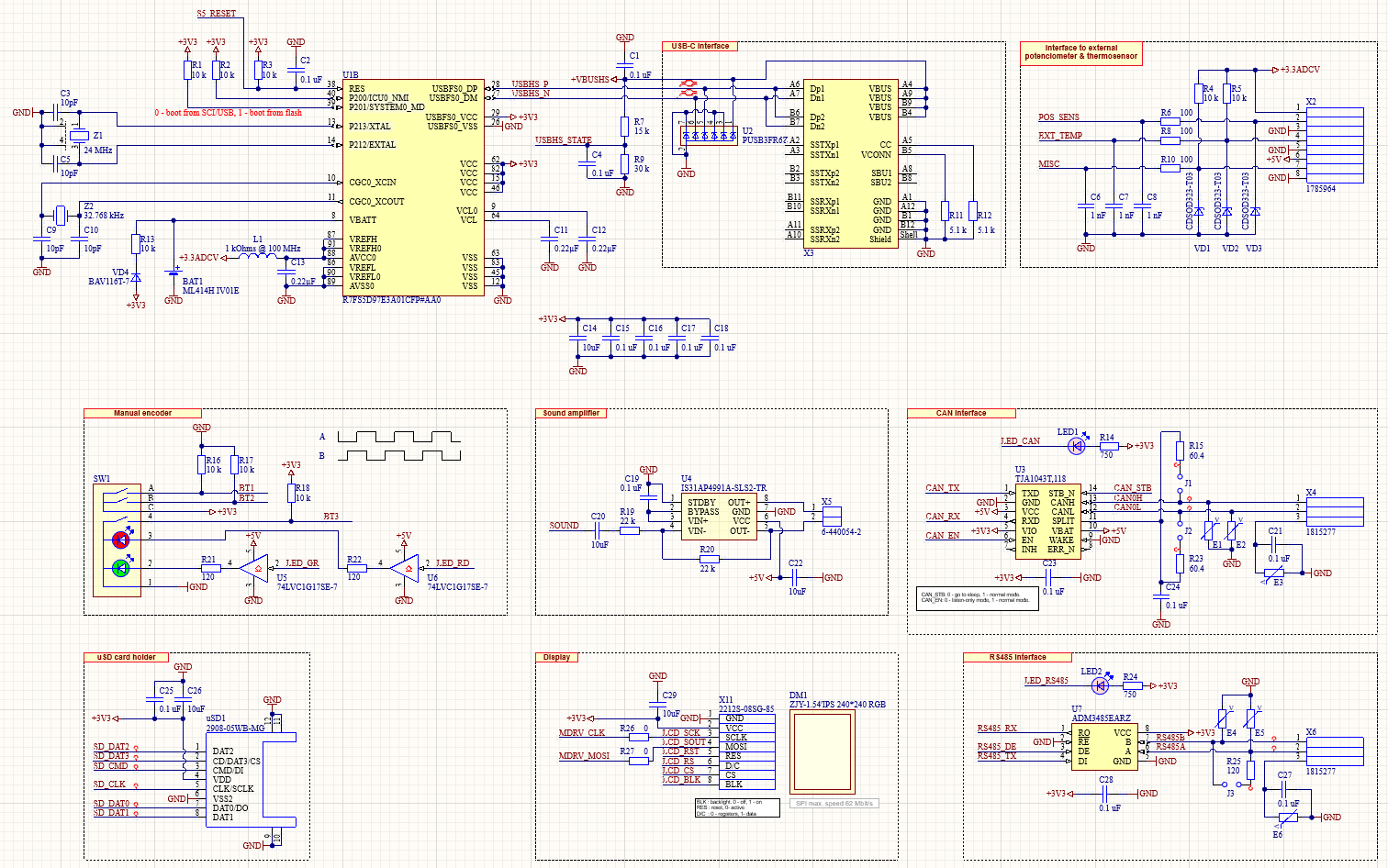
Task: Select the X3 USB-C connector body
Action: point(850,161)
